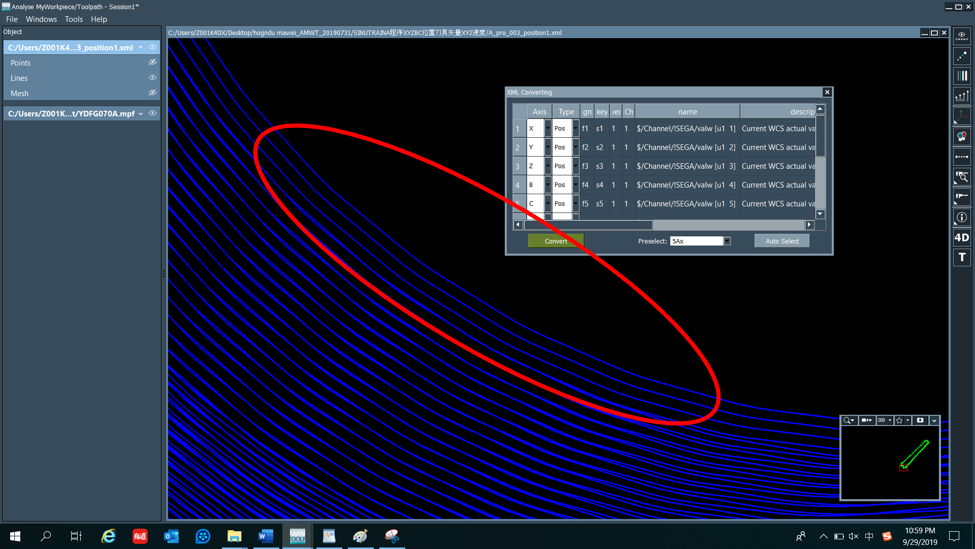Click the red-blue color map icon

tap(962, 136)
